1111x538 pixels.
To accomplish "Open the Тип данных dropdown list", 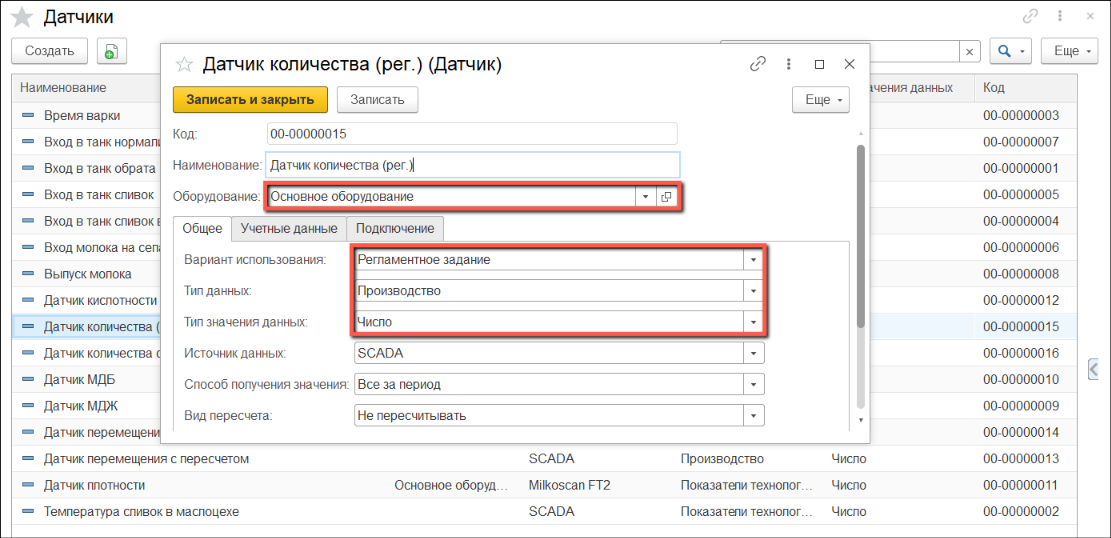I will [752, 291].
